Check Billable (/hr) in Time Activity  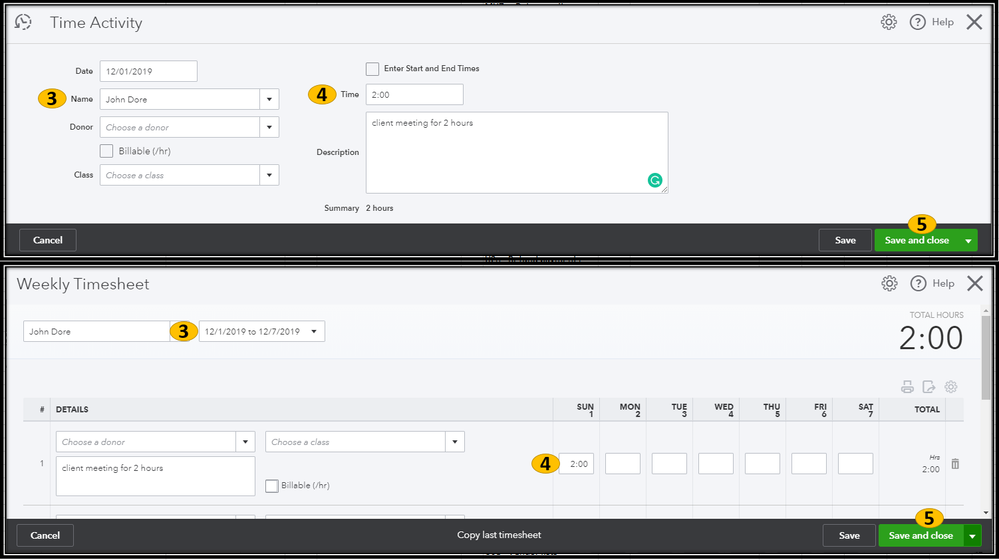[x=106, y=151]
